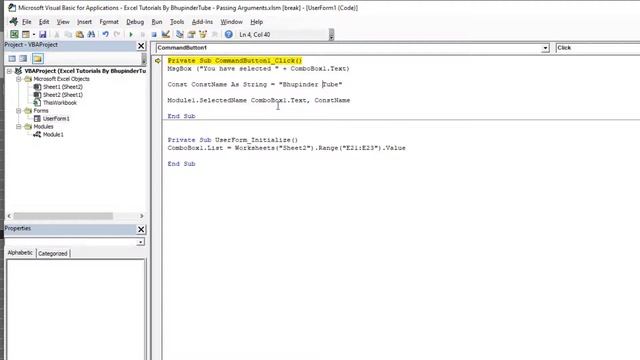Open Properties Window toolbar icon
This screenshot has width=640, height=360.
click(x=191, y=35)
